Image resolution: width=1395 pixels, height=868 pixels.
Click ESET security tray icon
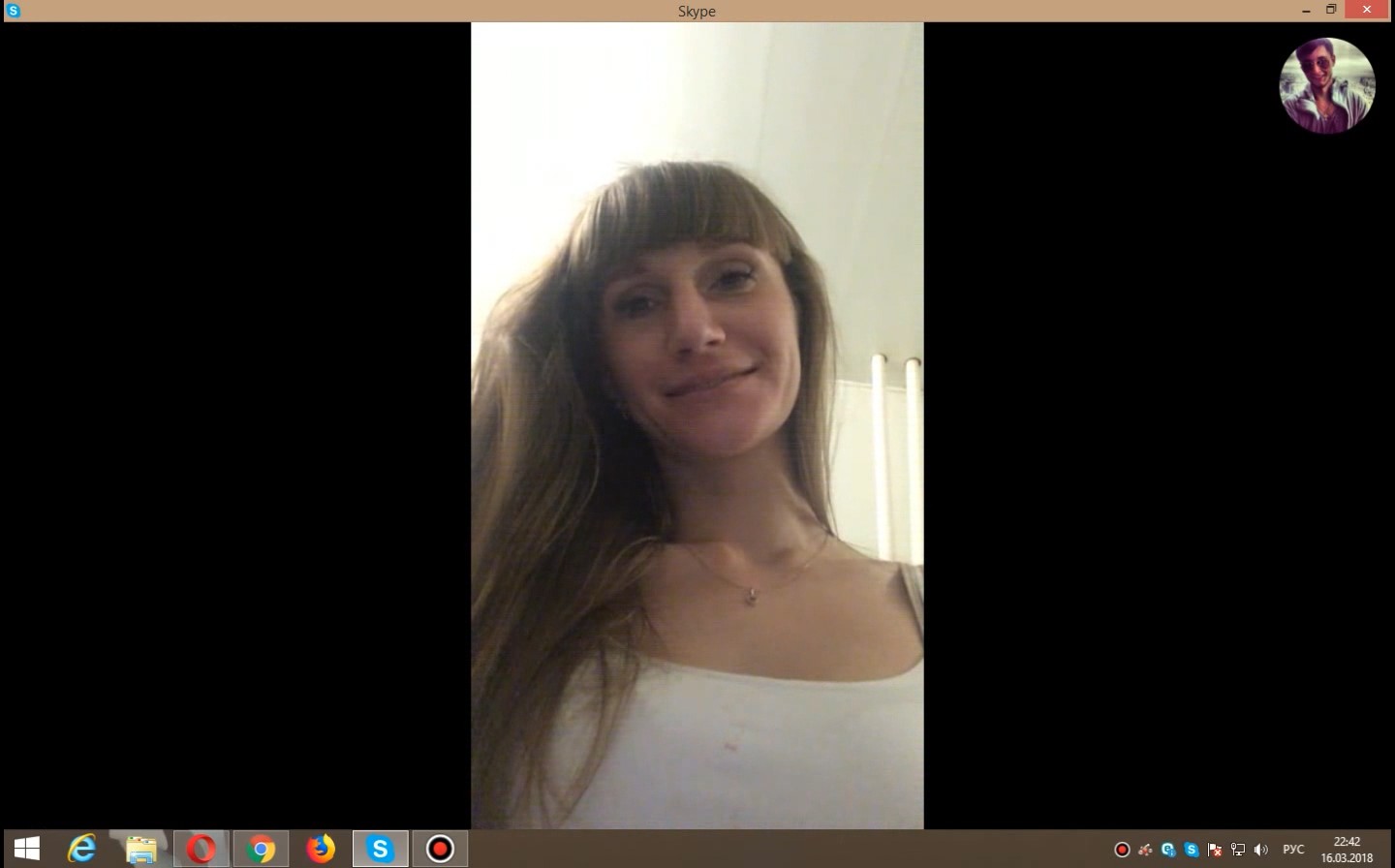point(1168,850)
